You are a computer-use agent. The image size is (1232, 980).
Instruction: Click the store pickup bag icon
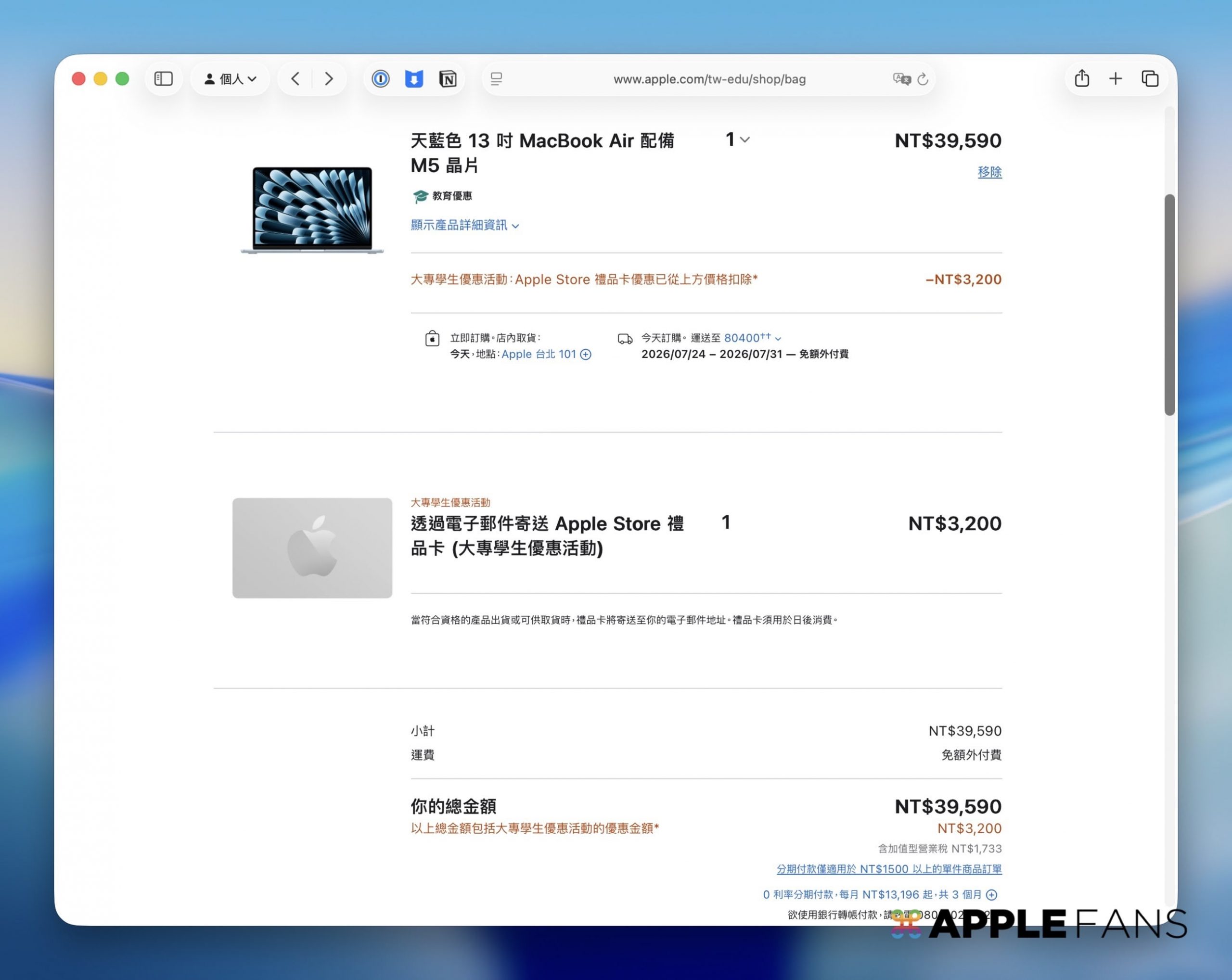click(x=433, y=339)
